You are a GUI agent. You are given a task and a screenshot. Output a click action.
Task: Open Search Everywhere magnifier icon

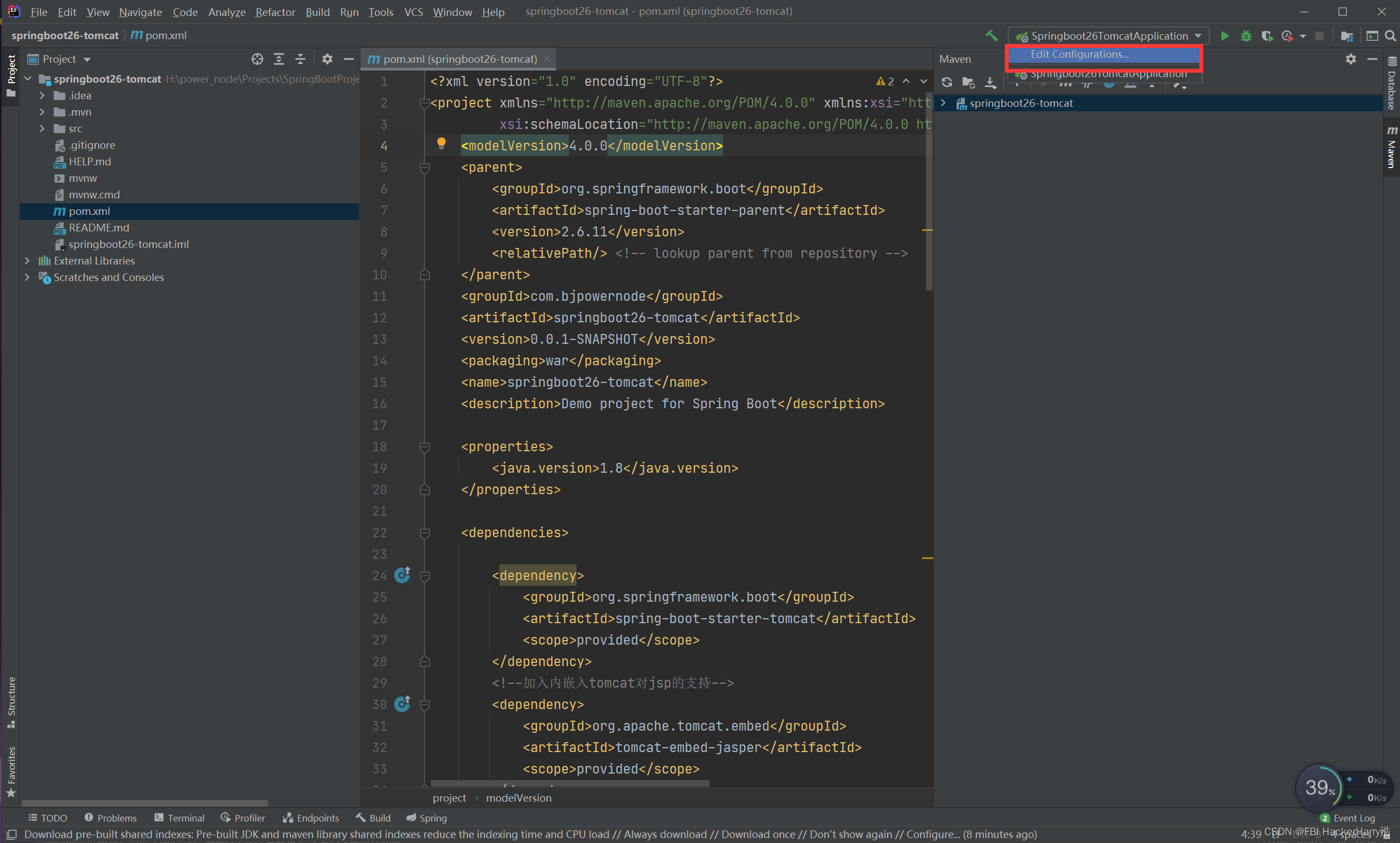[x=1390, y=36]
